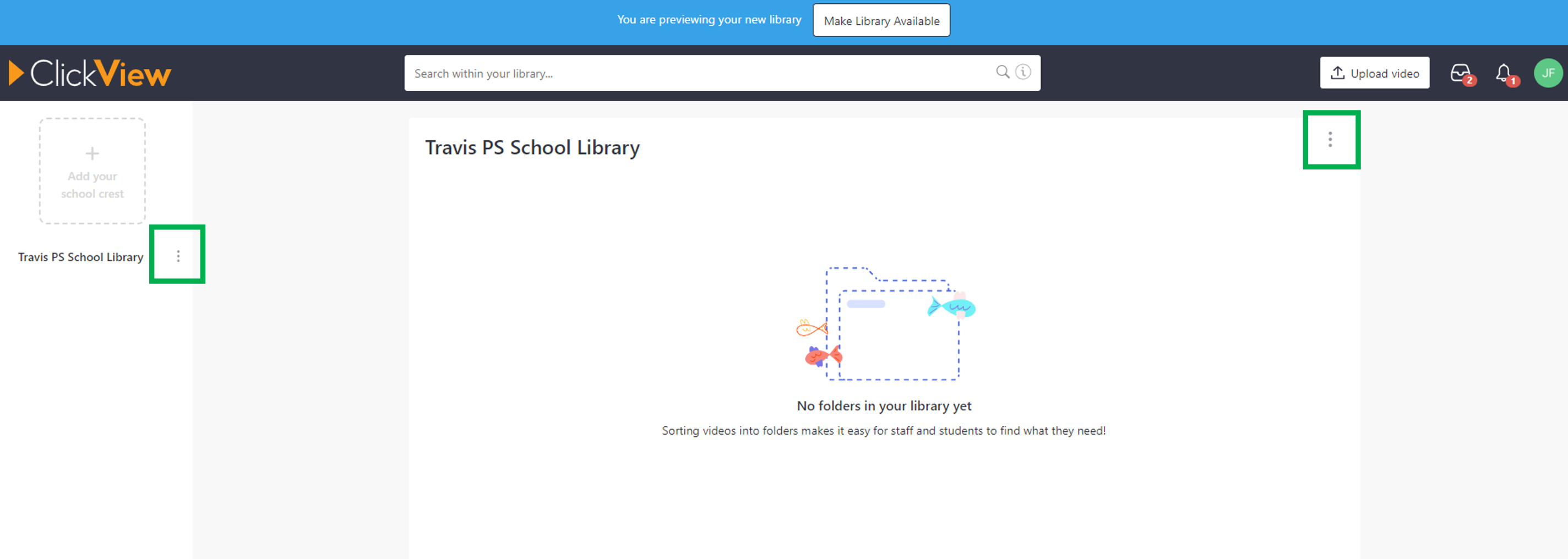Image resolution: width=1568 pixels, height=559 pixels.
Task: Open the search info icon
Action: 1023,73
